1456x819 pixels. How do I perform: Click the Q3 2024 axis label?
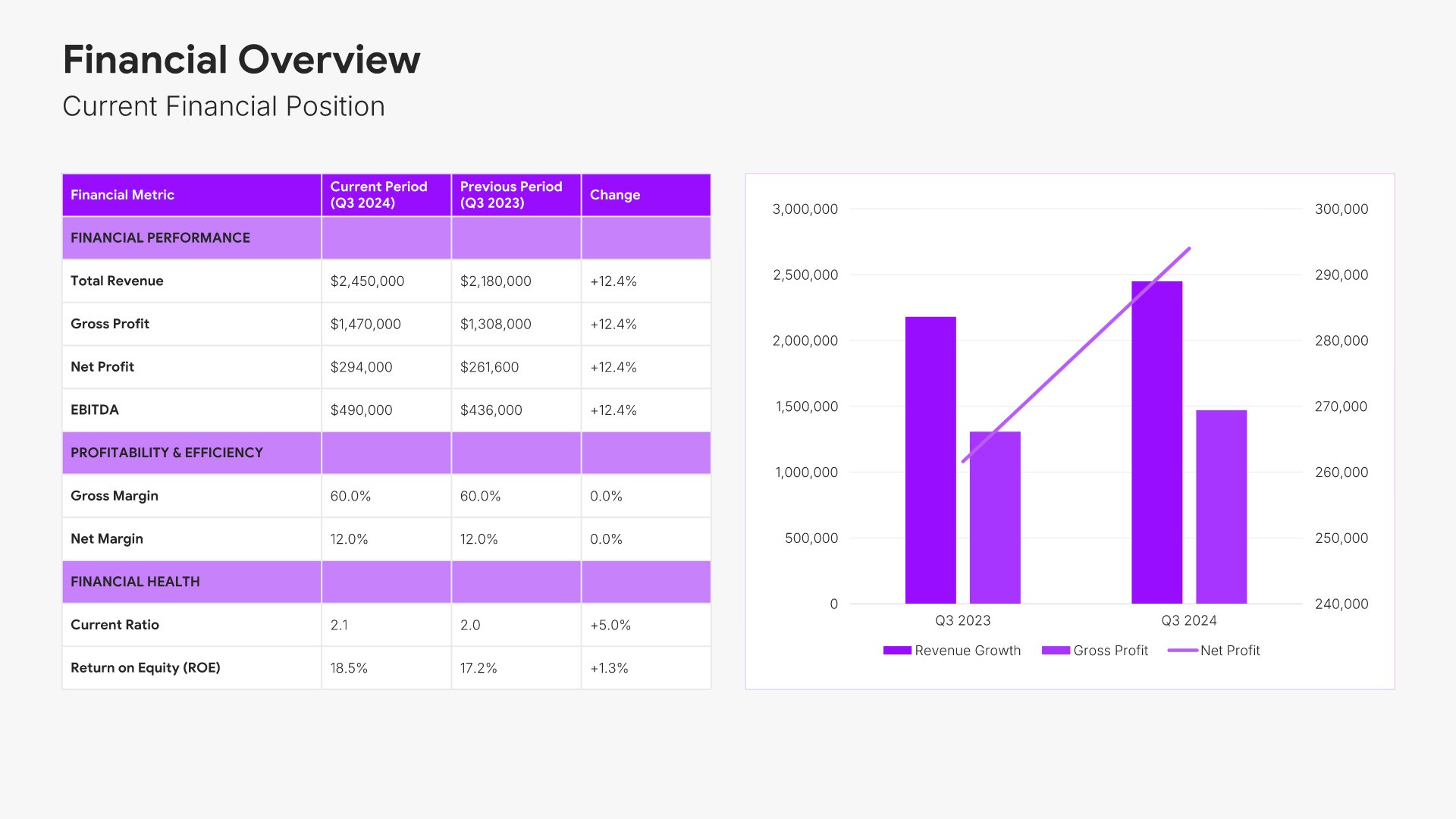click(1188, 620)
